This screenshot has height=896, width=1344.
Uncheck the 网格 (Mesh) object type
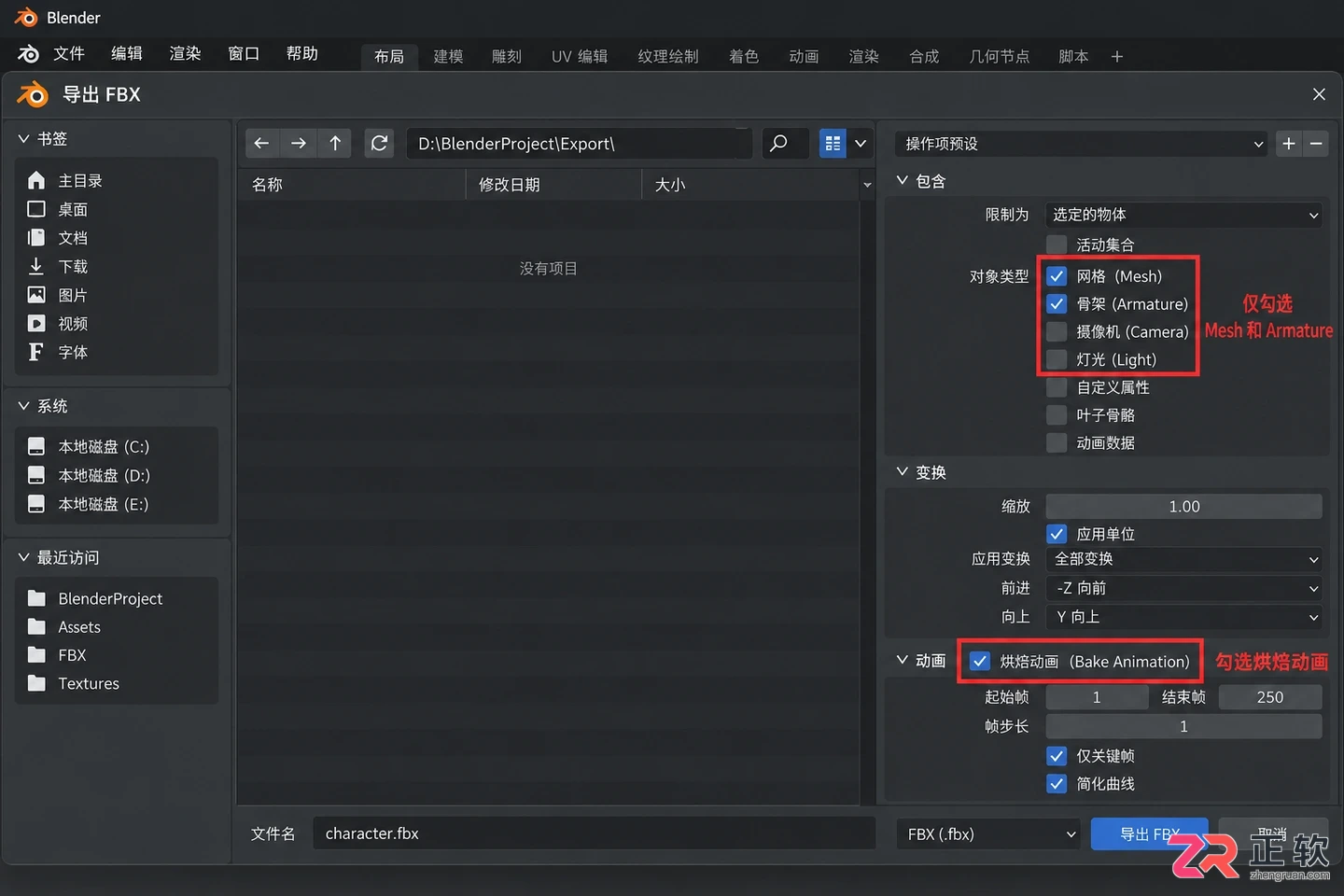1057,276
